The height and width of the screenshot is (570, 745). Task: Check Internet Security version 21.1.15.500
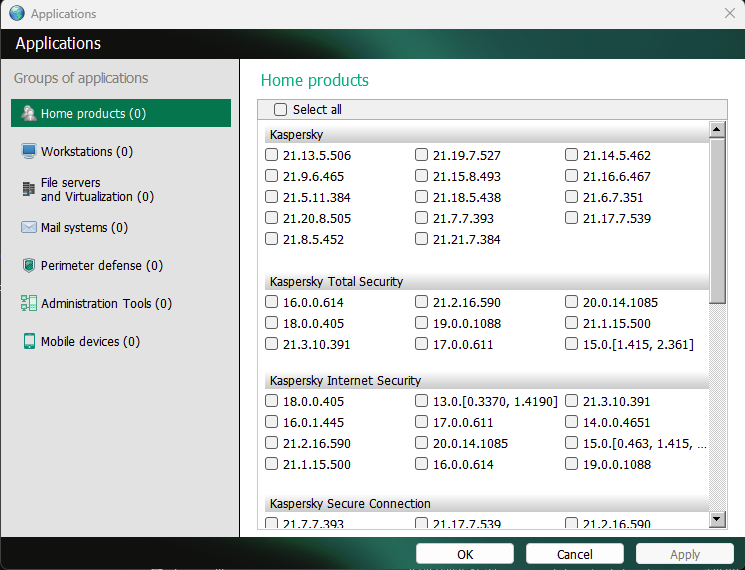271,463
